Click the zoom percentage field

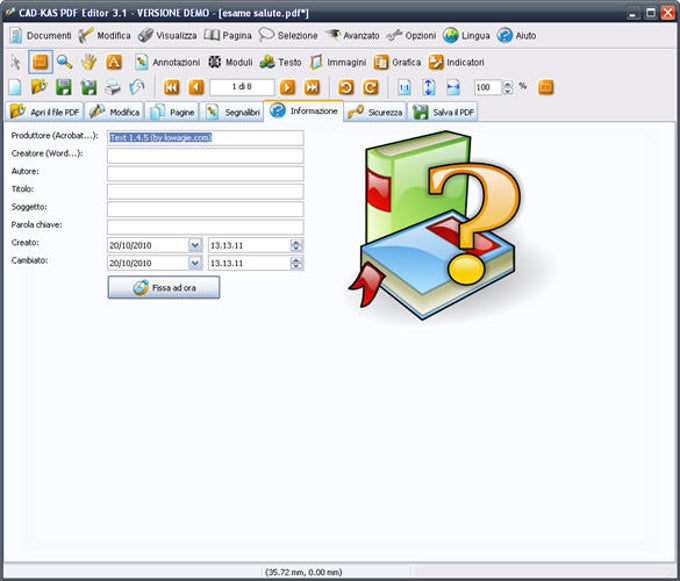(x=488, y=88)
